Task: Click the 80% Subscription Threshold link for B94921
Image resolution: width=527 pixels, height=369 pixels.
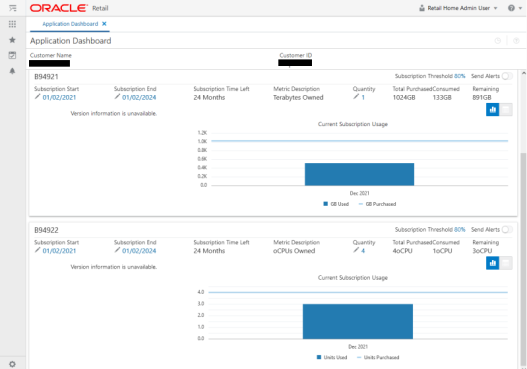Action: click(x=459, y=76)
